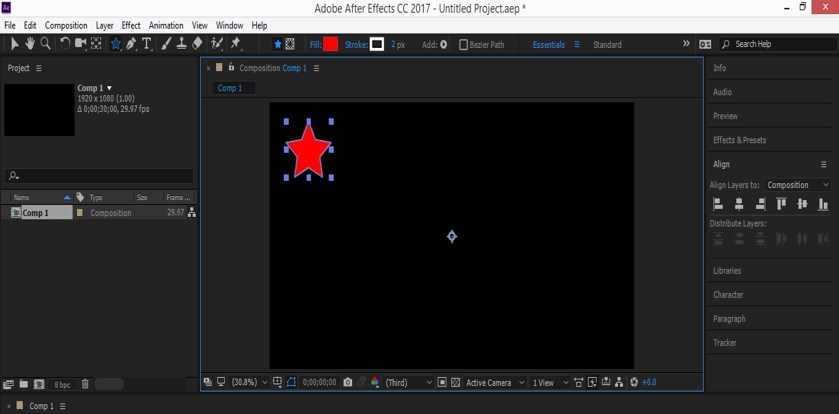Open the Effect menu

[x=131, y=25]
